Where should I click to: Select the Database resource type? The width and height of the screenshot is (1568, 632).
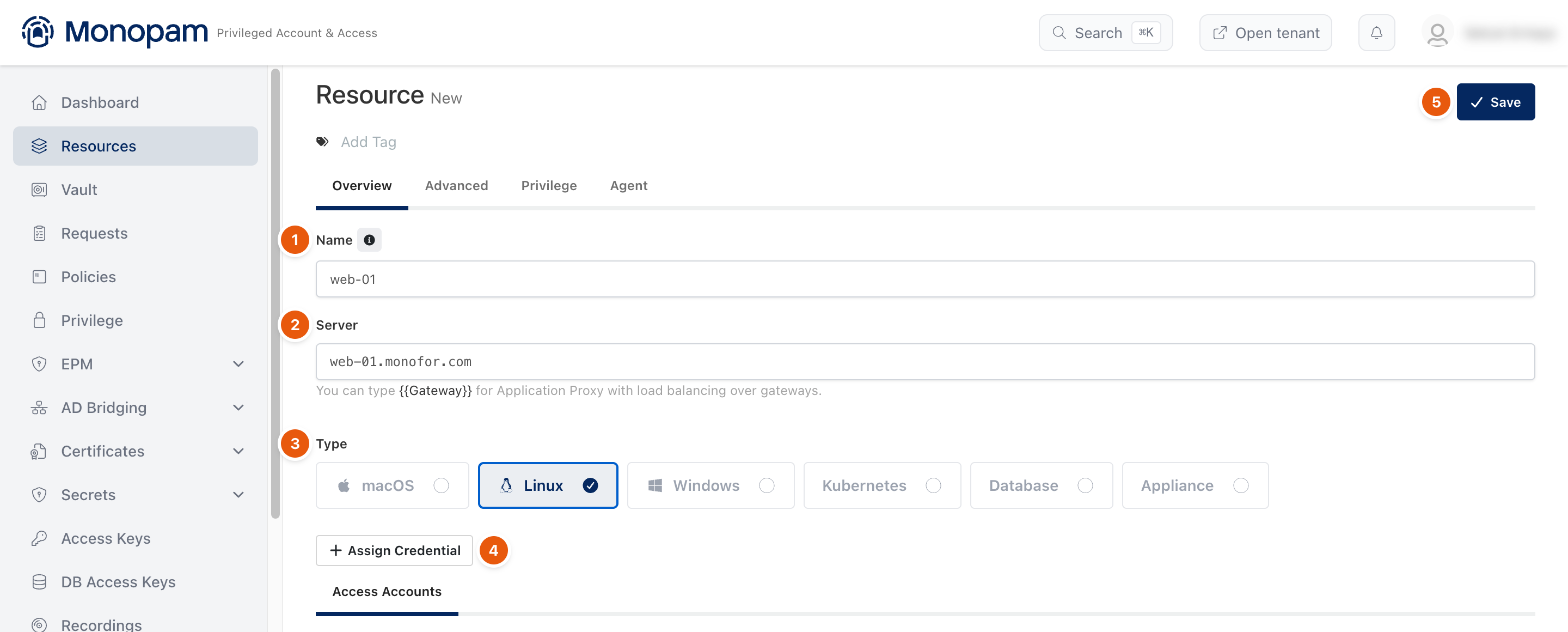(x=1041, y=486)
